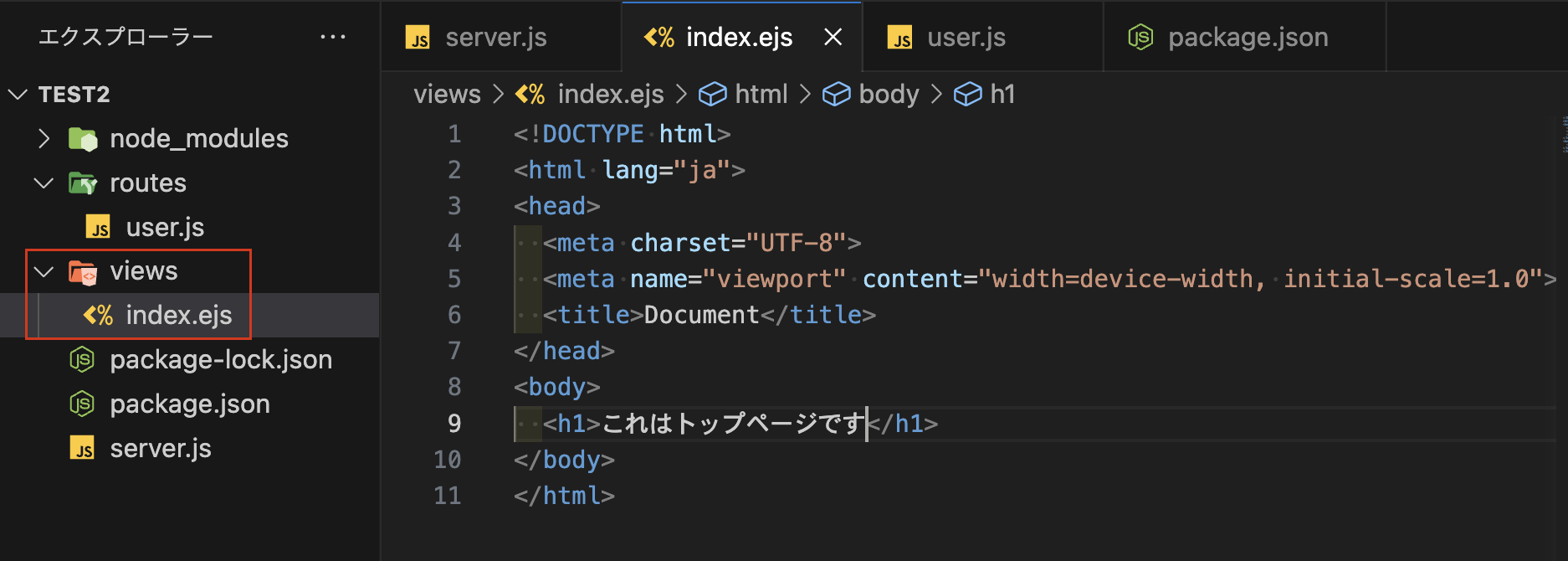Click the closing html tag on line 11
This screenshot has width=1568, height=561.
pyautogui.click(x=564, y=496)
